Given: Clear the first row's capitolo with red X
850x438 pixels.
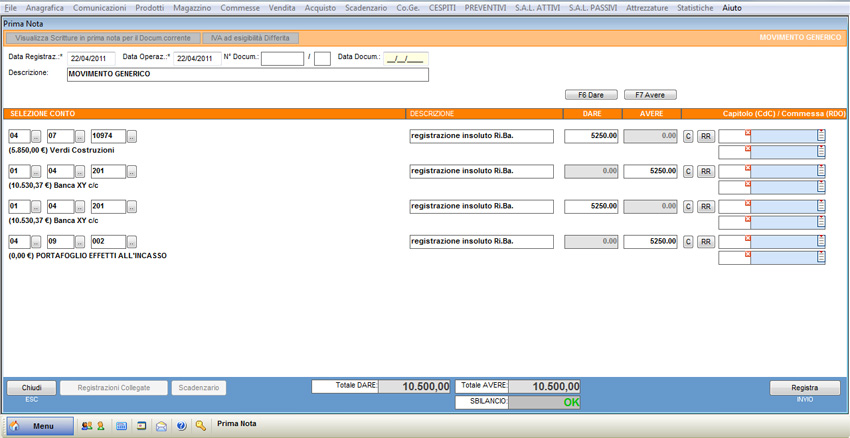Looking at the screenshot, I should click(x=747, y=133).
